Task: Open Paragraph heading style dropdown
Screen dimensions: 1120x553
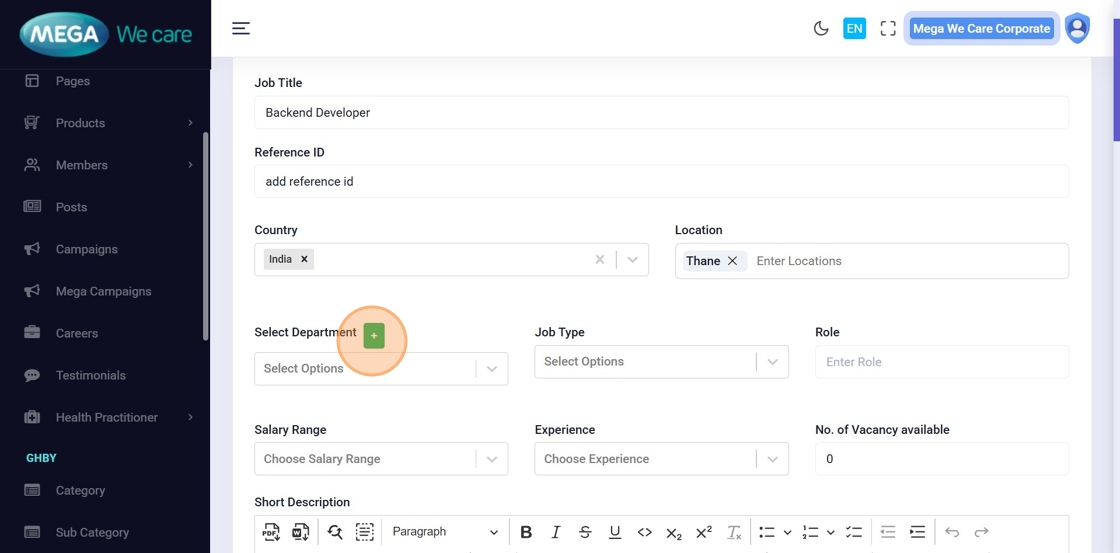Action: pyautogui.click(x=444, y=532)
